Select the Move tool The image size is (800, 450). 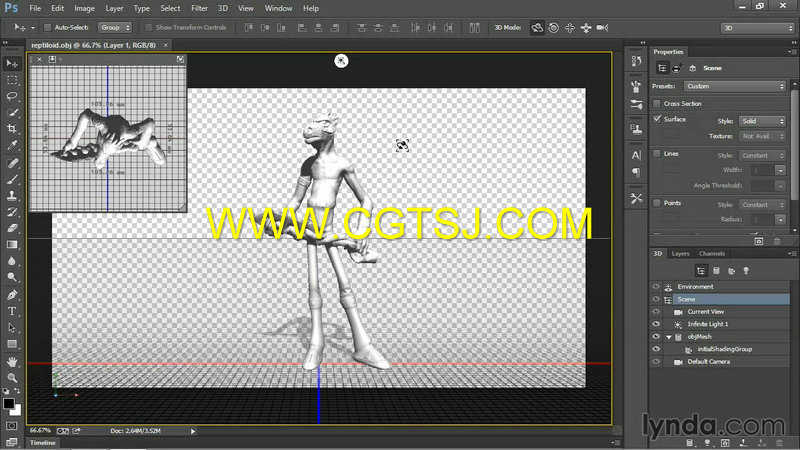(12, 64)
